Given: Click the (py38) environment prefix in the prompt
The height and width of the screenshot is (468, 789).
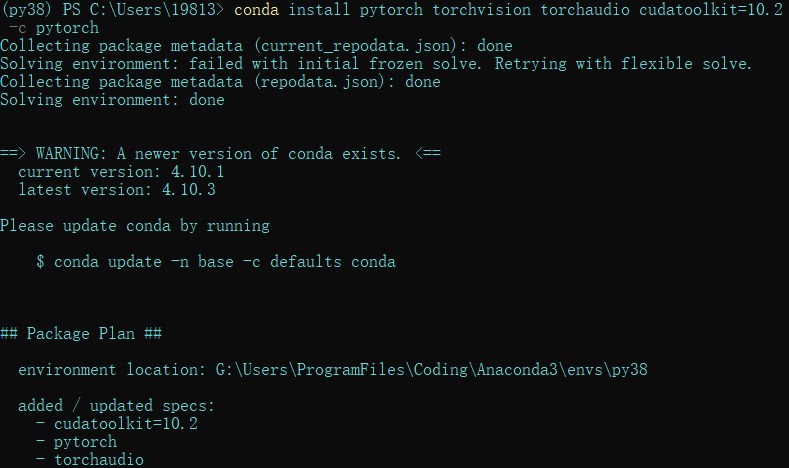Looking at the screenshot, I should [22, 10].
